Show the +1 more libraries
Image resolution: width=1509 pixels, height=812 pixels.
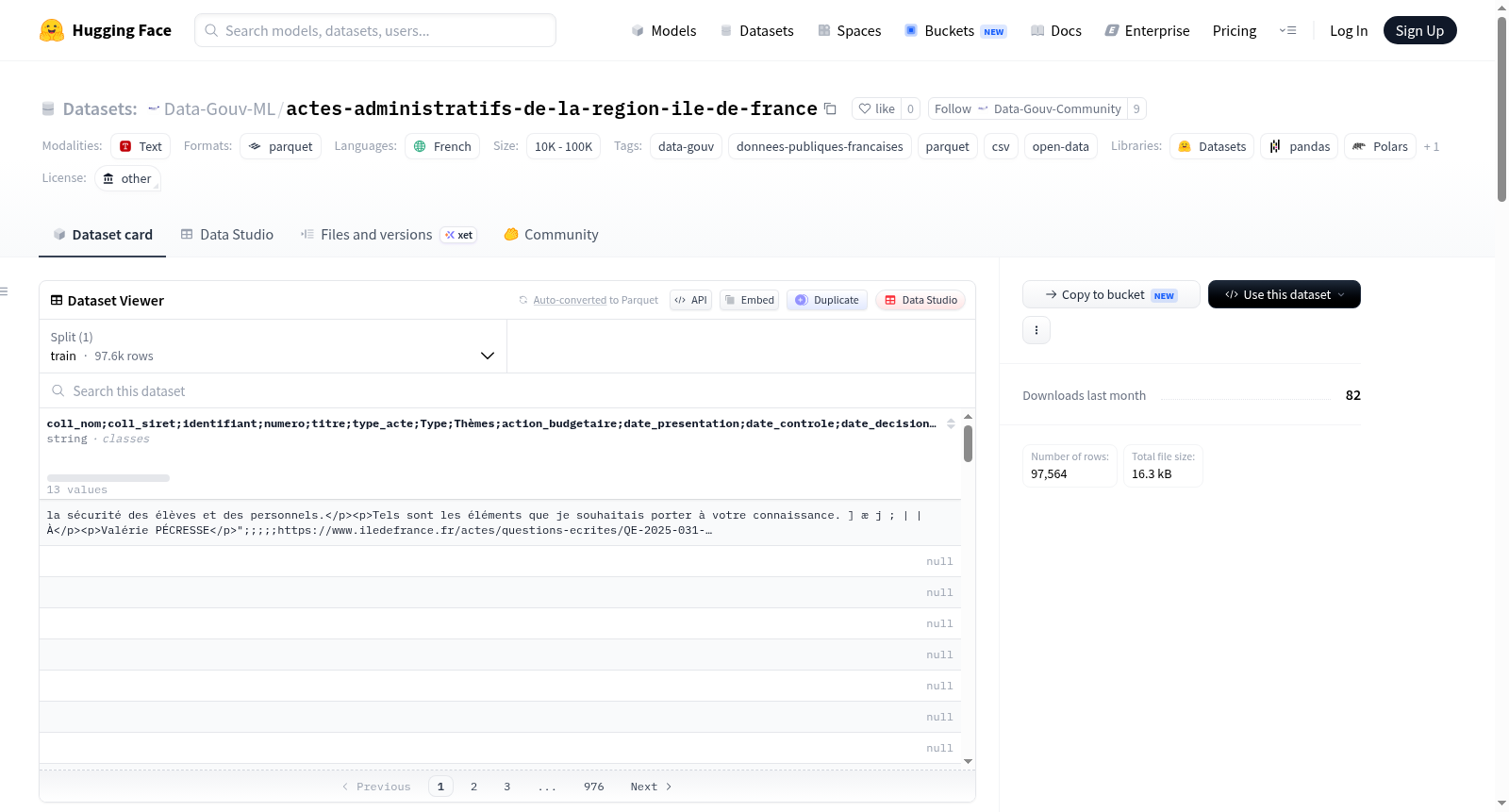point(1432,146)
